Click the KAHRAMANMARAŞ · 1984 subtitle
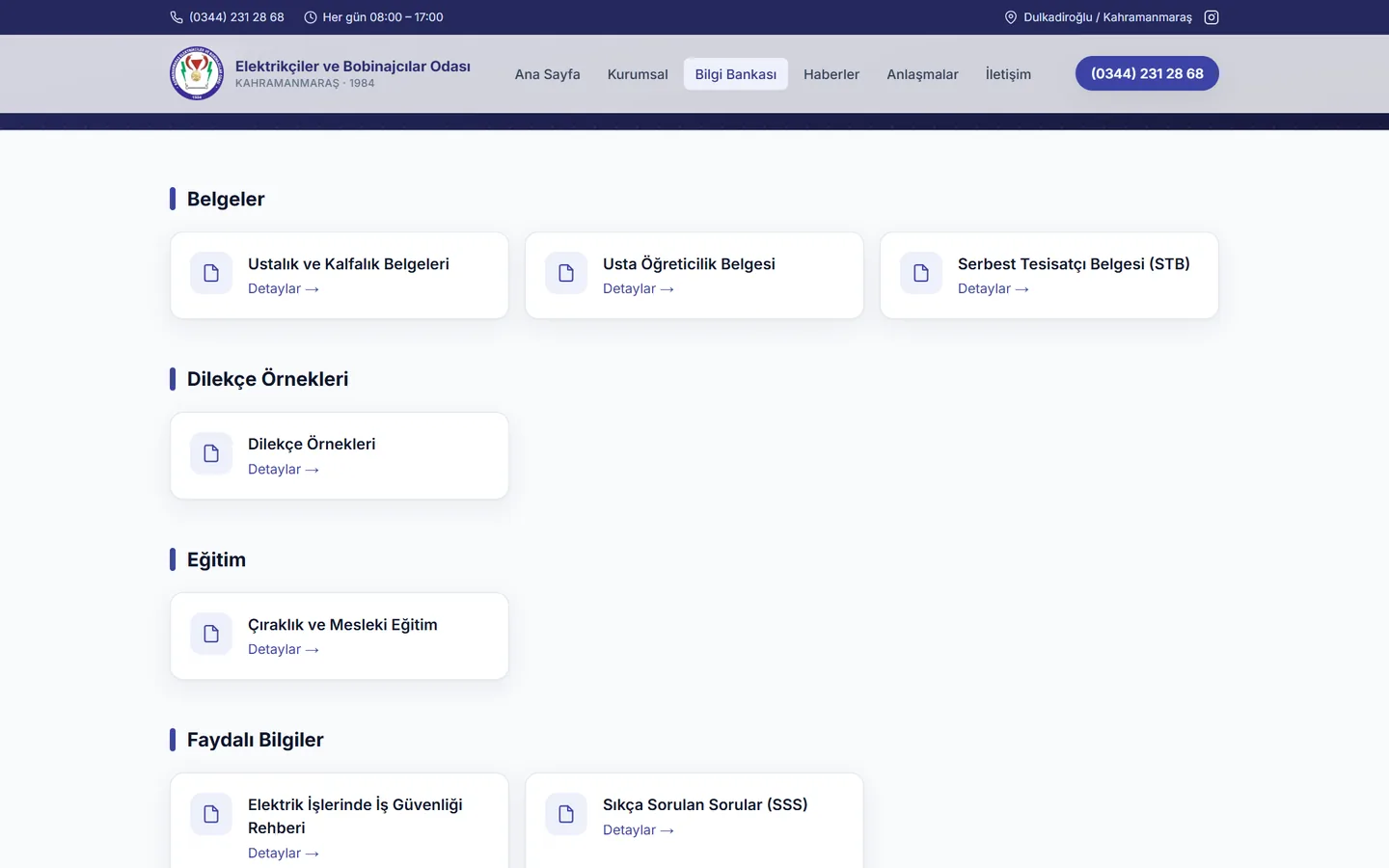The width and height of the screenshot is (1389, 868). pyautogui.click(x=305, y=84)
